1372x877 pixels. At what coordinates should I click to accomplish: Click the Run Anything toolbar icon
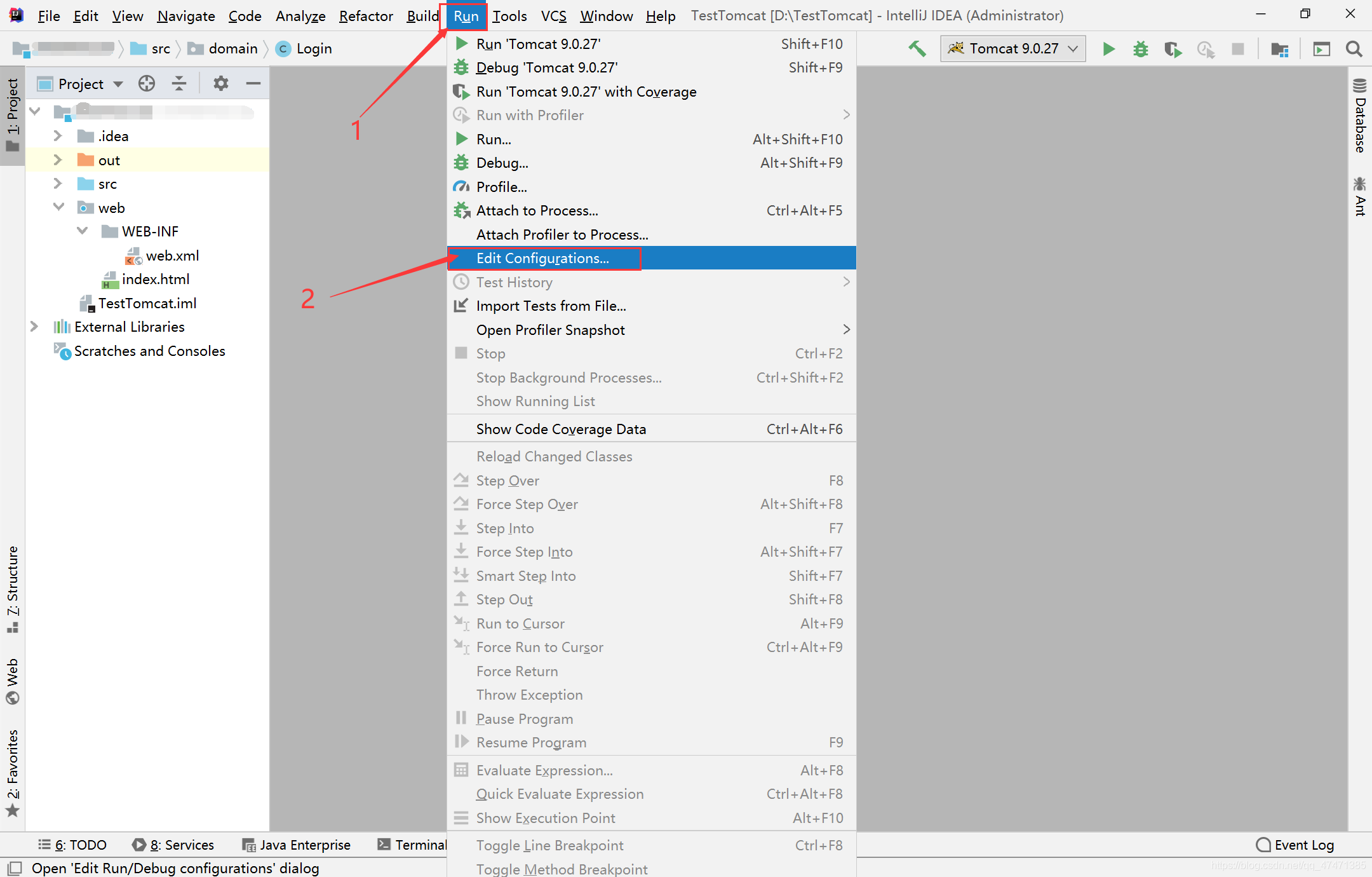(x=1321, y=49)
